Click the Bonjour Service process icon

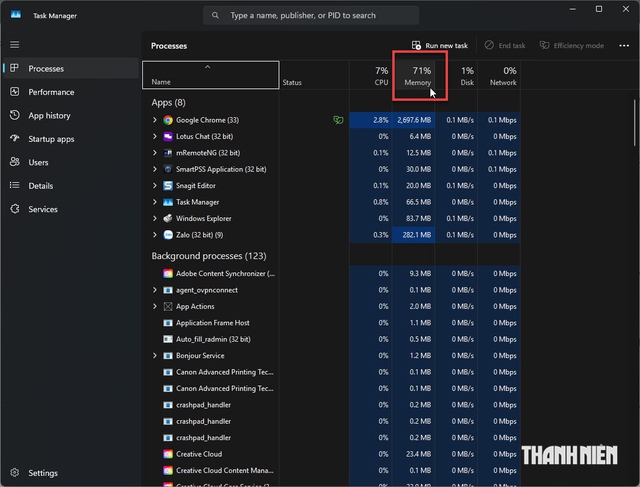tap(168, 356)
